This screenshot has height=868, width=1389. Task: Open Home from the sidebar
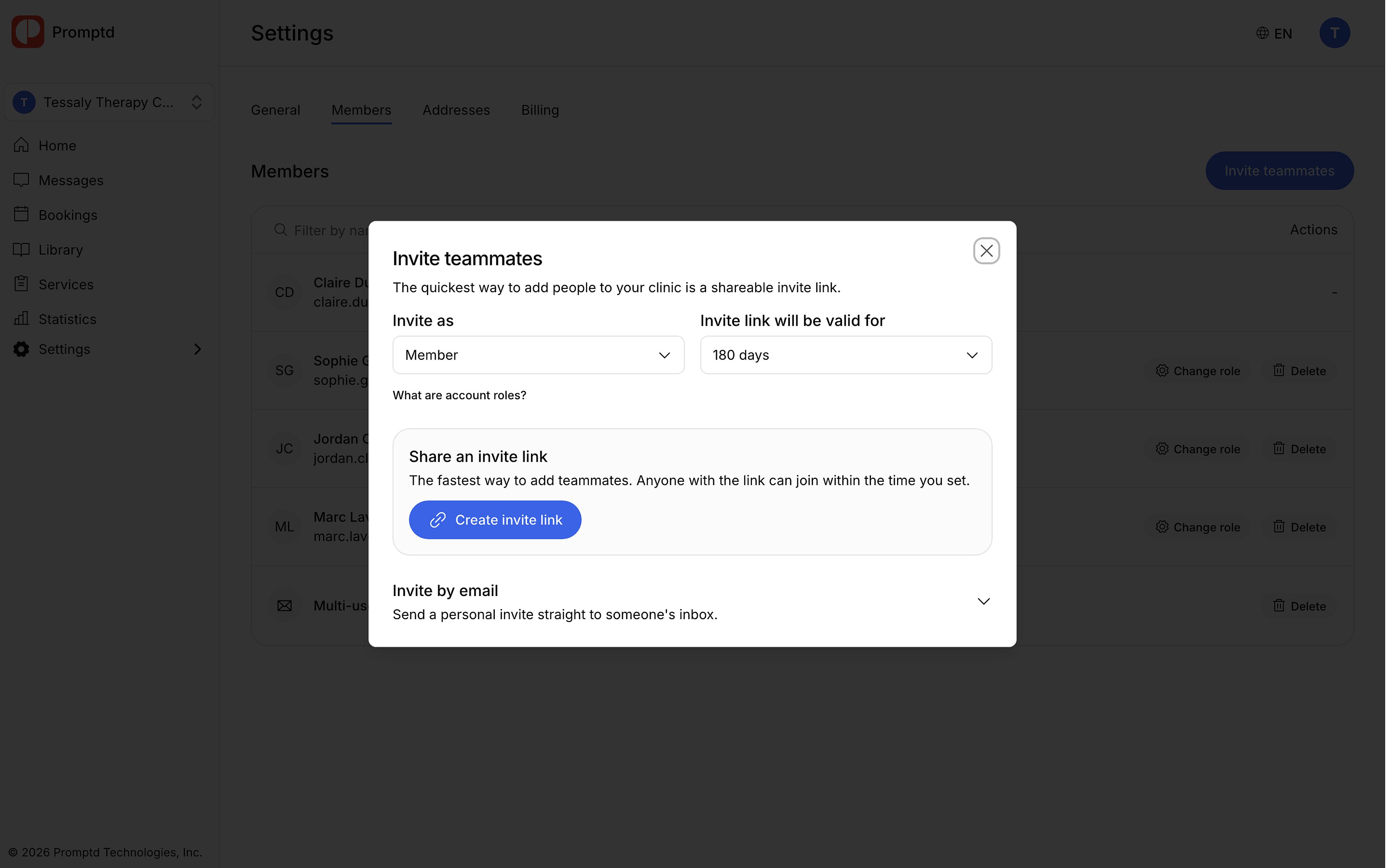coord(109,146)
